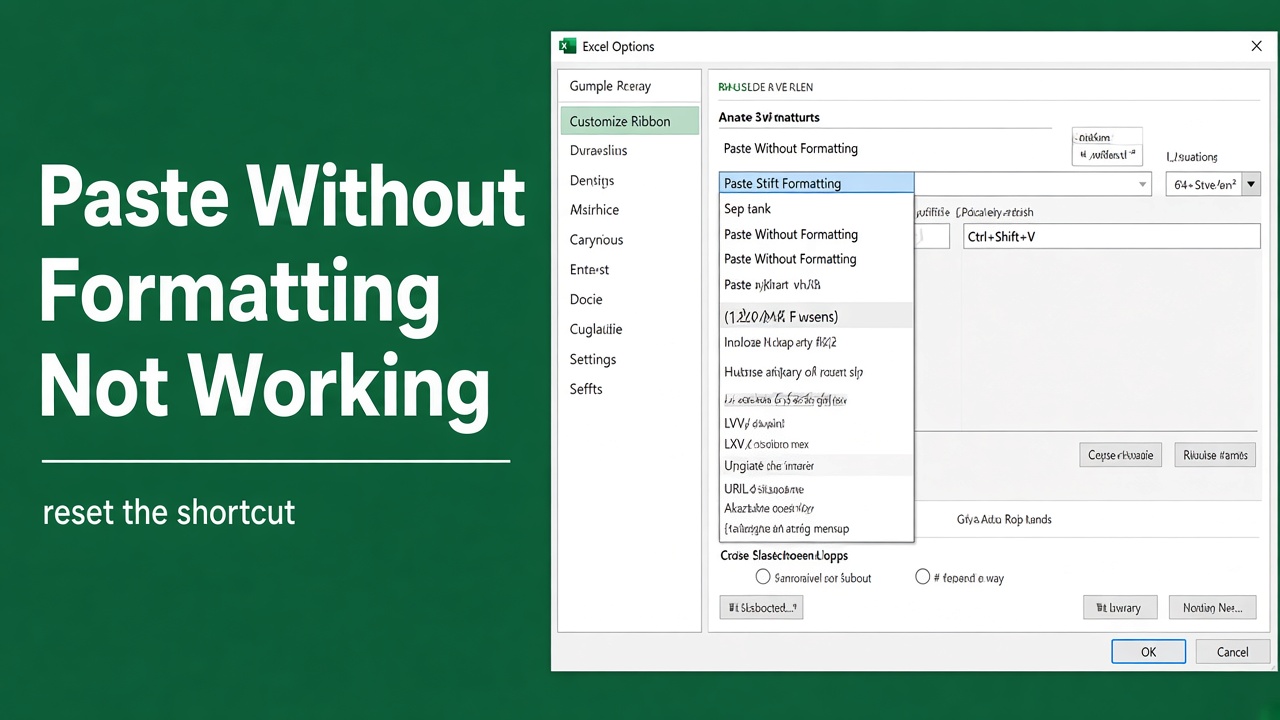Select the fepend e way radio button
This screenshot has height=720, width=1280.
(x=923, y=577)
